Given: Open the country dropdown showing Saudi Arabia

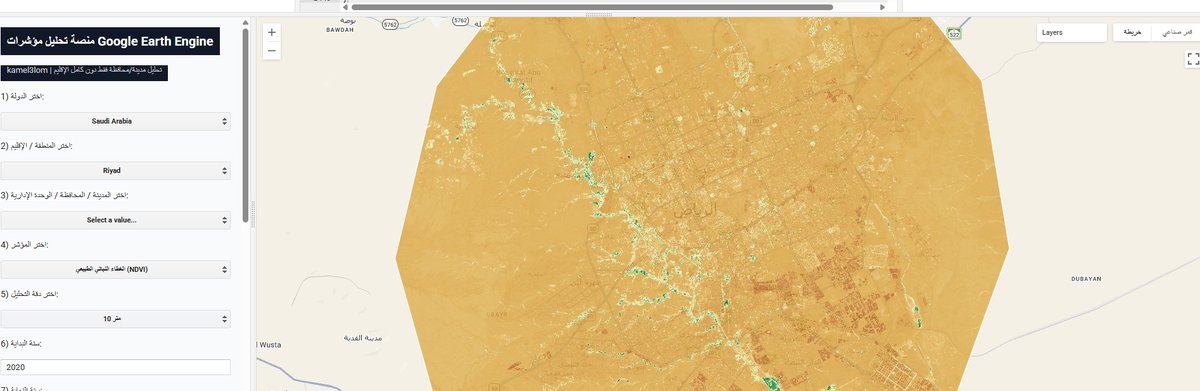Looking at the screenshot, I should [115, 121].
